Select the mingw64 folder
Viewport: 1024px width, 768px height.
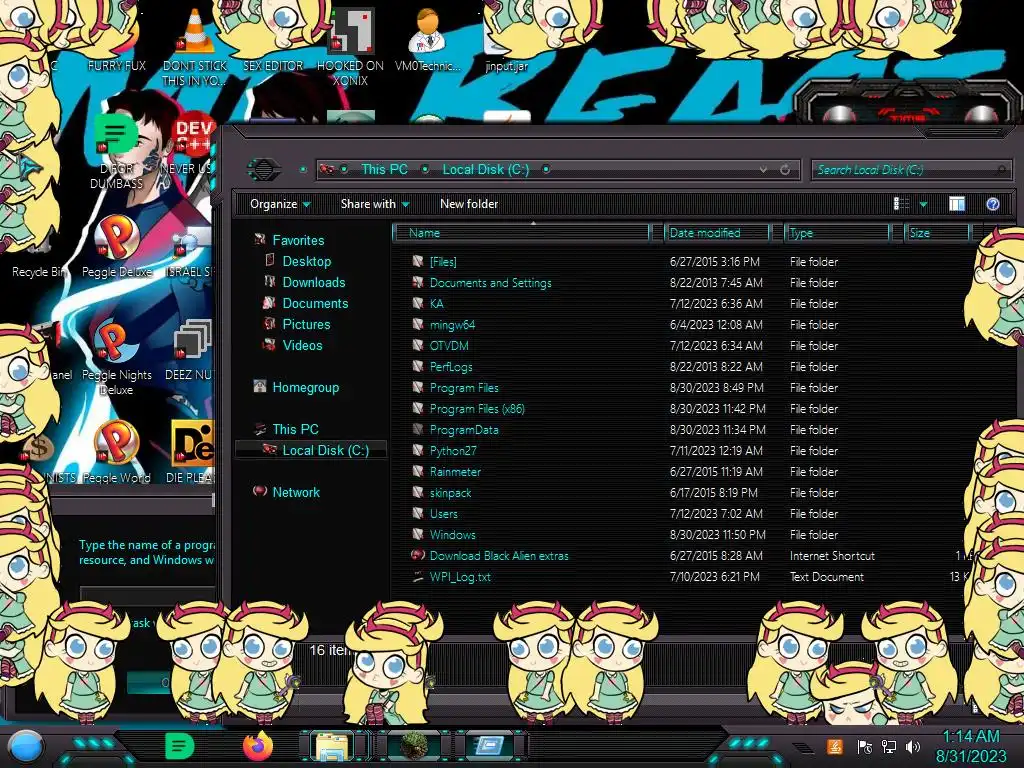pos(452,325)
